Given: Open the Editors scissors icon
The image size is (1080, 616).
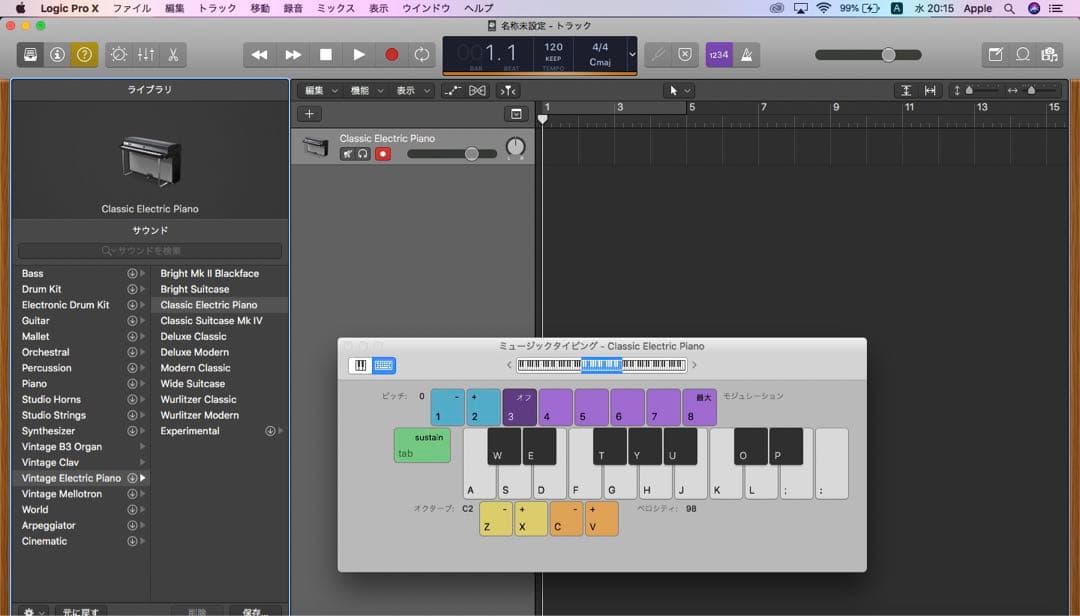Looking at the screenshot, I should [x=173, y=55].
